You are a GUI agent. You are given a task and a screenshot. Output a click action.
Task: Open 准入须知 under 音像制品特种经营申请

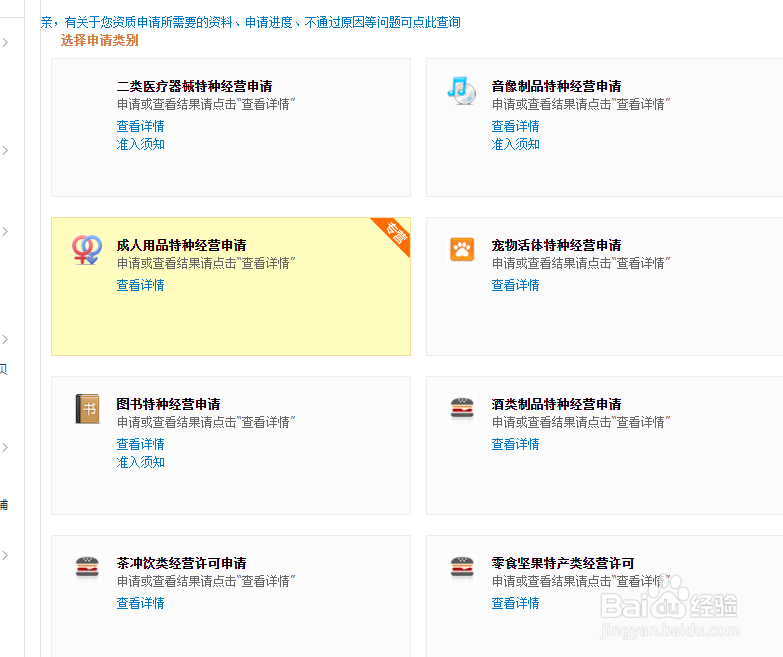click(x=515, y=144)
